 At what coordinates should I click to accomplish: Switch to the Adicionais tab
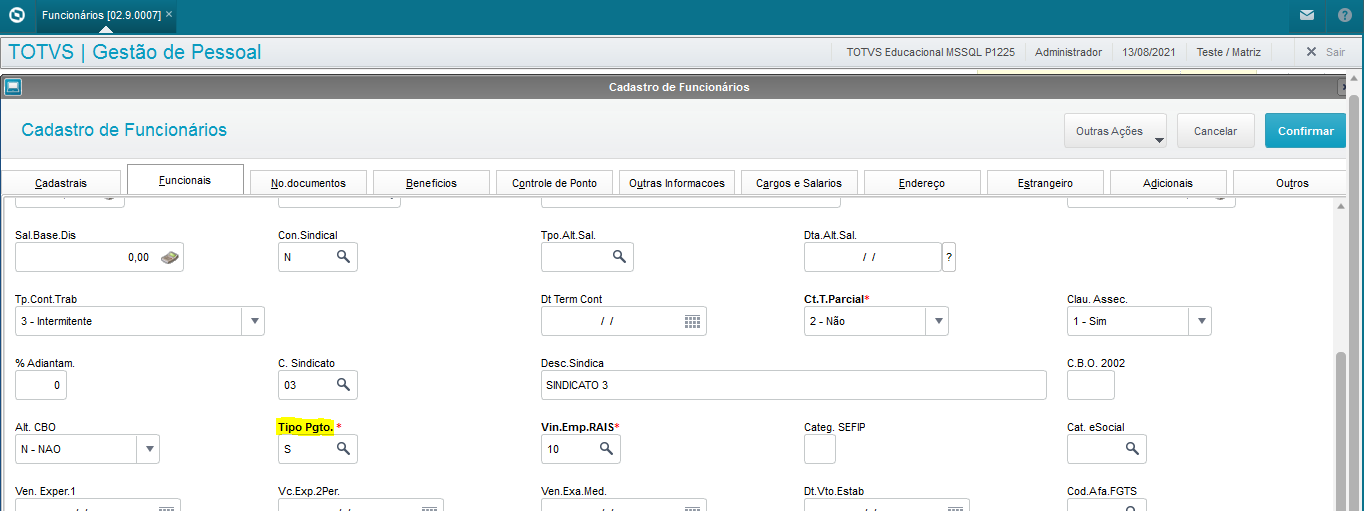(1168, 183)
